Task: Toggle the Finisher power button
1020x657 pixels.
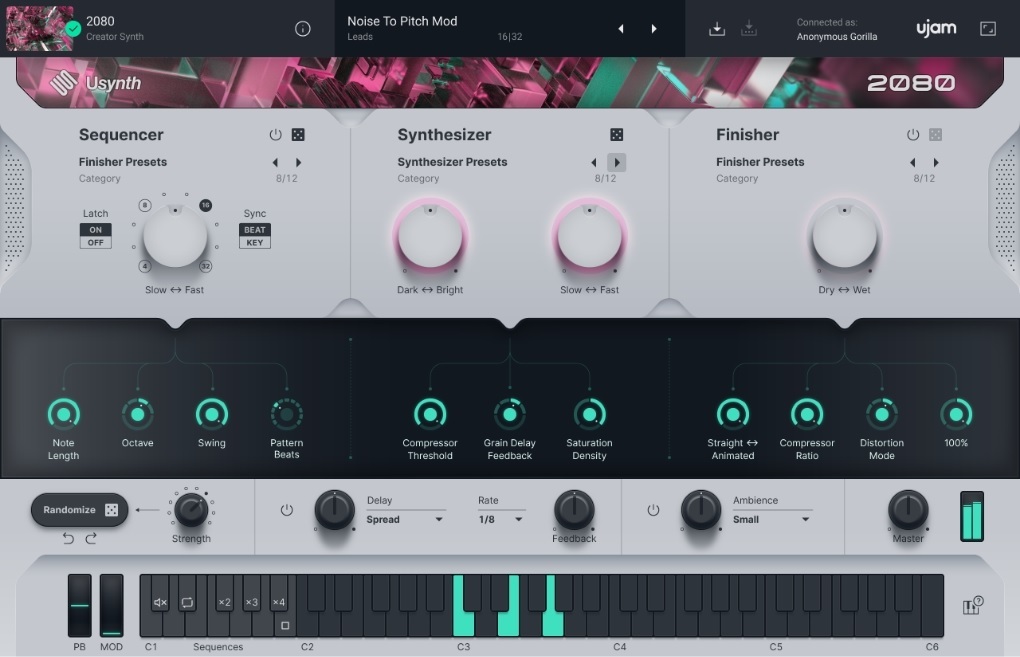Action: click(912, 135)
